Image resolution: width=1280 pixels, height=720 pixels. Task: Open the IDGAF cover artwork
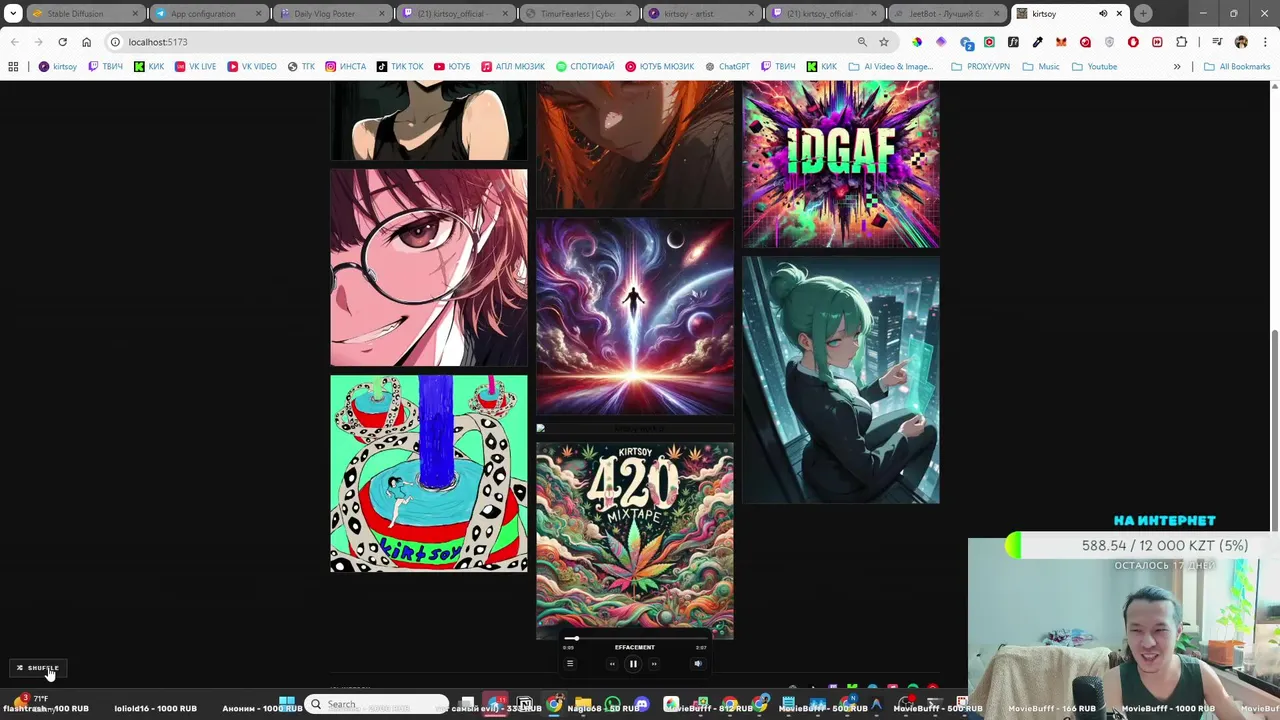tap(841, 164)
